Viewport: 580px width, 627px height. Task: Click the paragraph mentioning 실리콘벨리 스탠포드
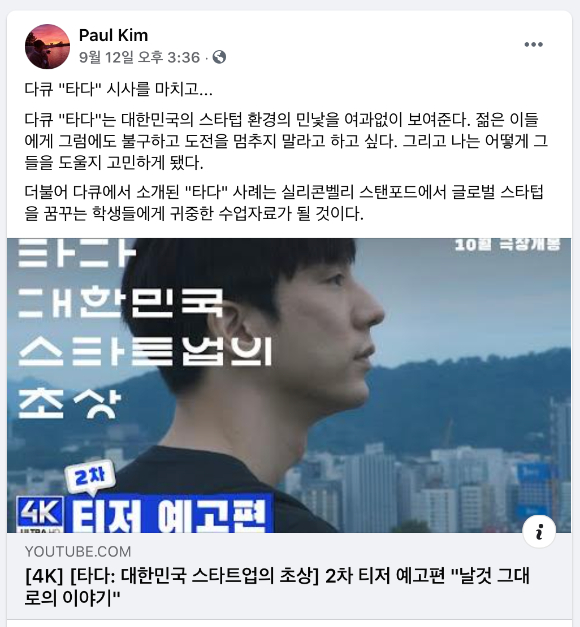[284, 203]
